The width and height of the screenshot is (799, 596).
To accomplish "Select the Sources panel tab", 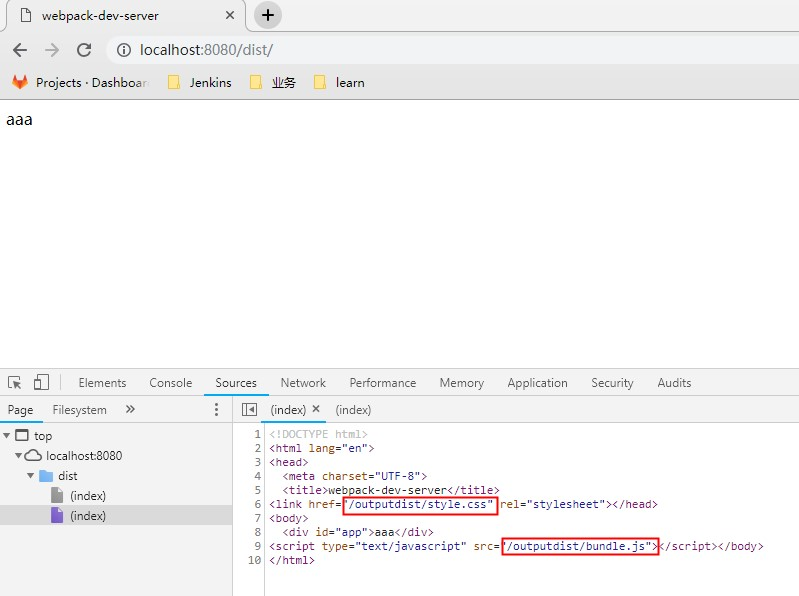I will [236, 383].
